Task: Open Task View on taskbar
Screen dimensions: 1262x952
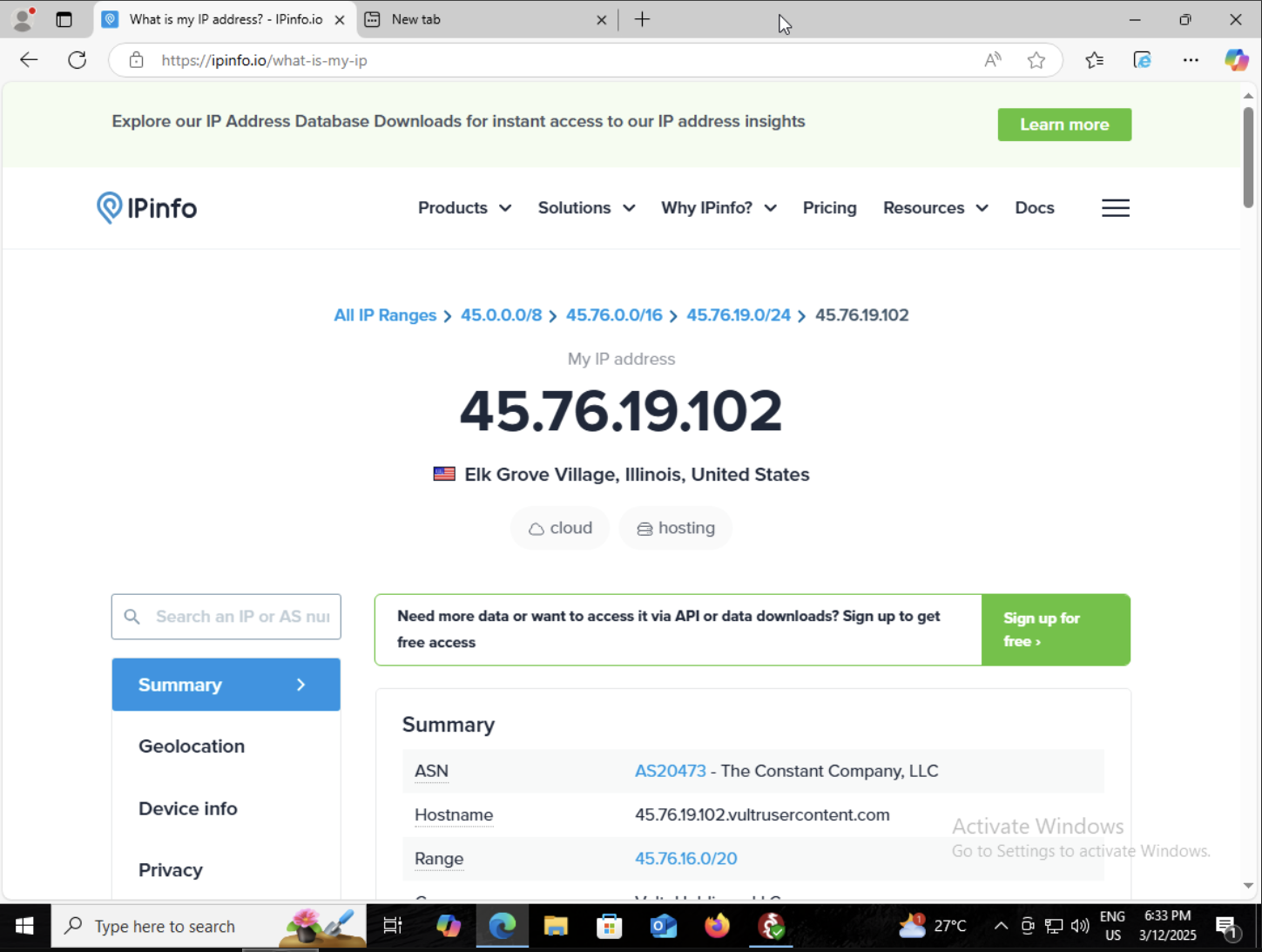Action: click(x=393, y=926)
